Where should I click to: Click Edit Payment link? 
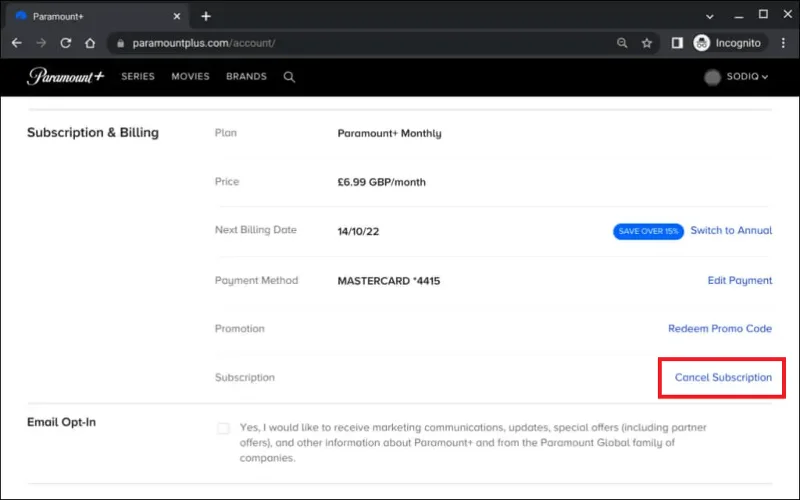pos(740,281)
